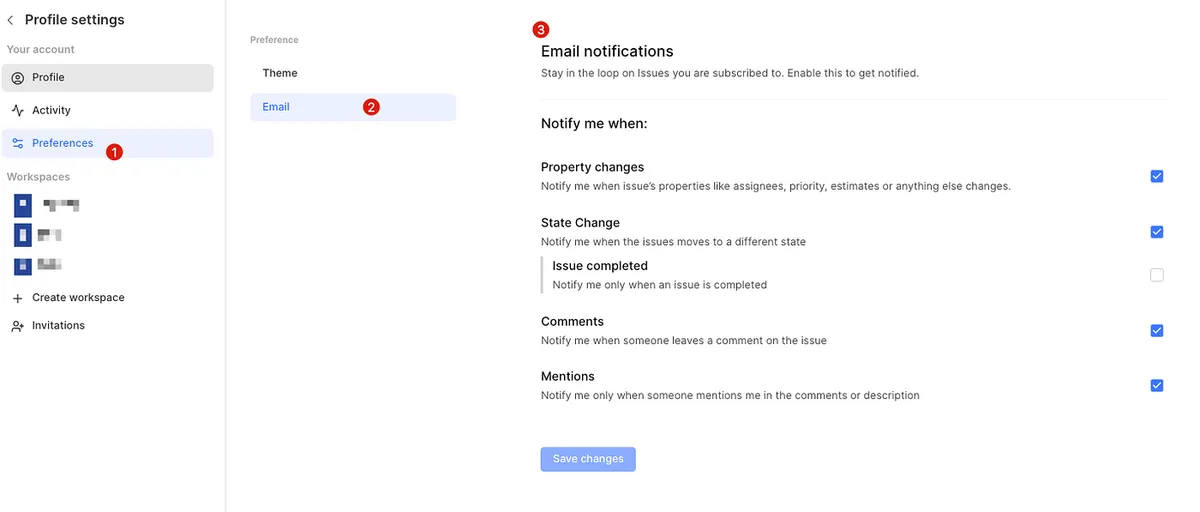1200x512 pixels.
Task: Uncheck the State Change checkbox
Action: click(1157, 232)
